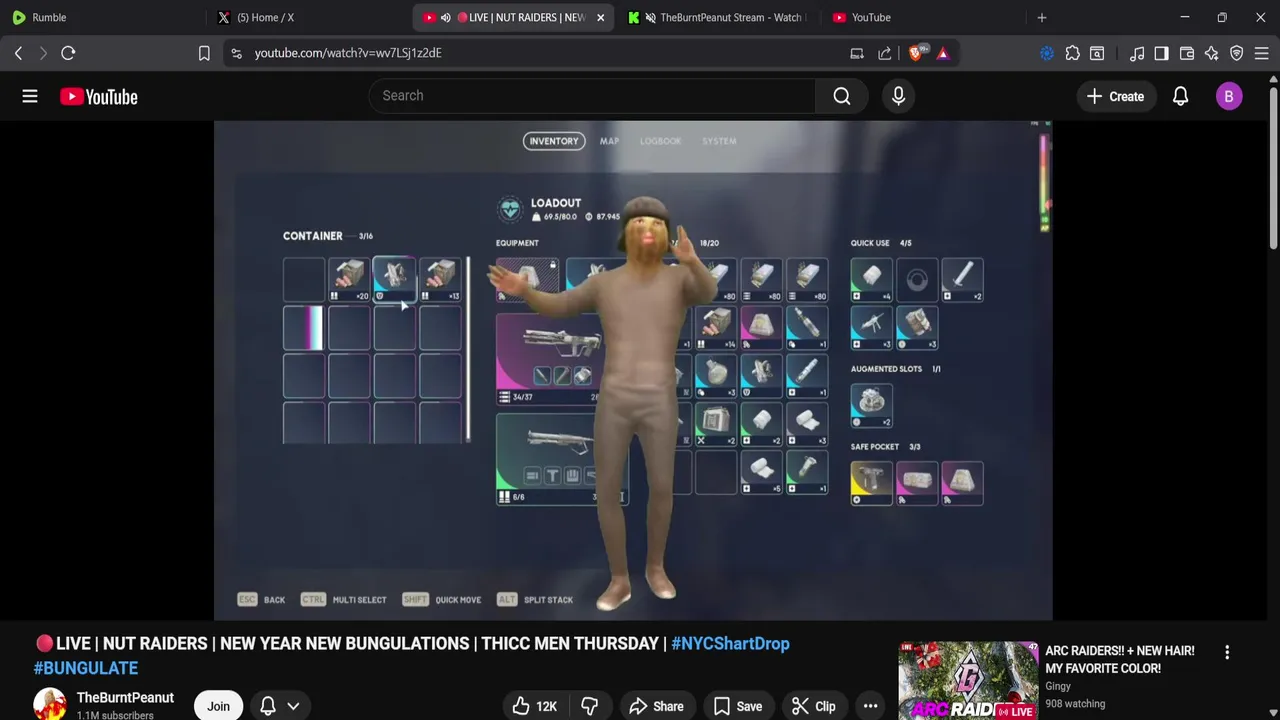Bookmark this page
This screenshot has height=720, width=1280.
(204, 53)
